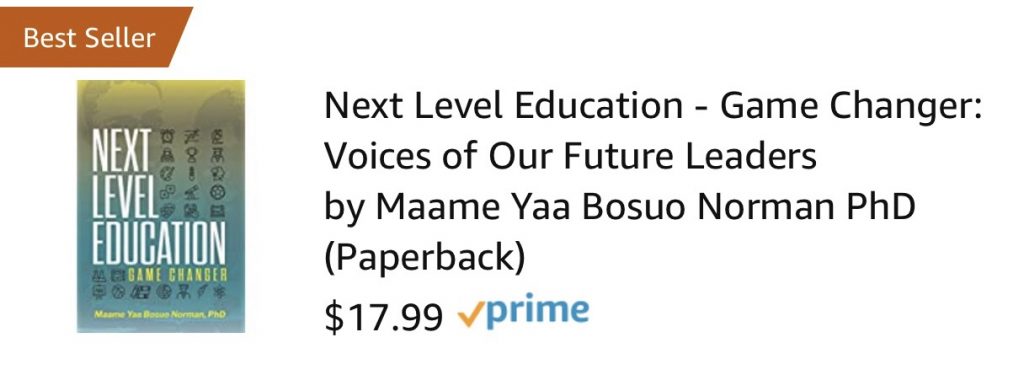1024x391 pixels.
Task: Click the word EDUCATION on the cover
Action: tap(159, 242)
